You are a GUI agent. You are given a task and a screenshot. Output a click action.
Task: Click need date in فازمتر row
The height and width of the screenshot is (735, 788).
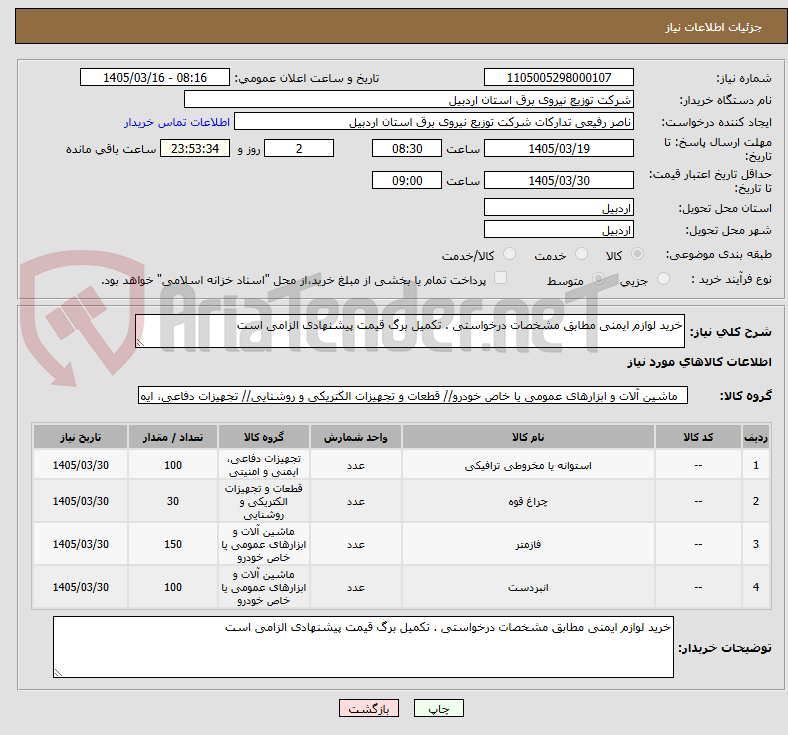tap(80, 544)
